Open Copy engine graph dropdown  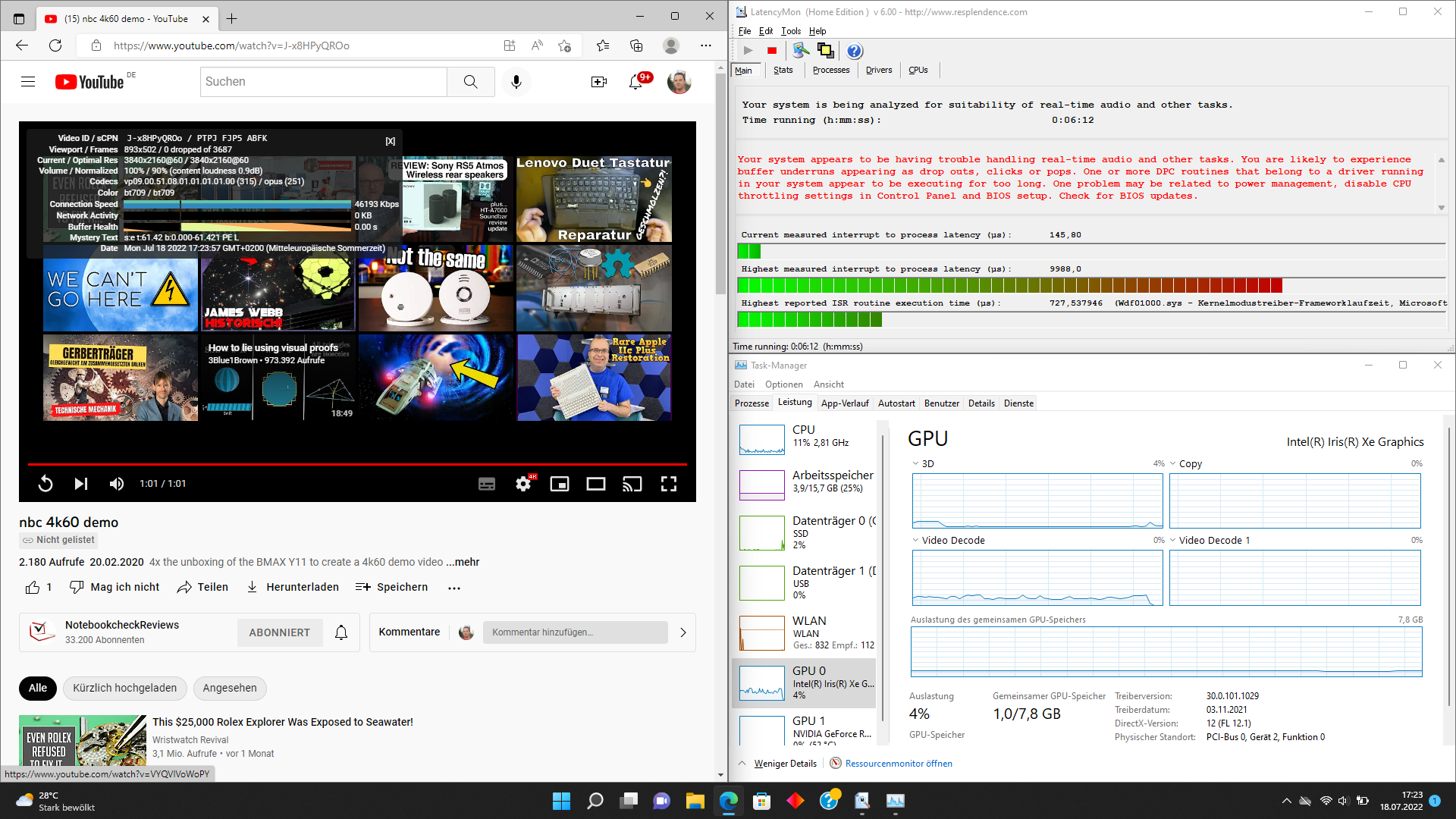(1173, 464)
